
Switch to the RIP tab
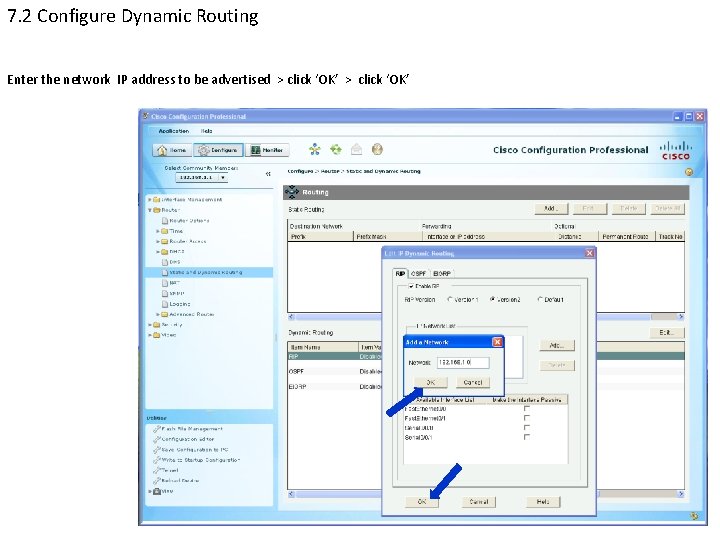400,273
